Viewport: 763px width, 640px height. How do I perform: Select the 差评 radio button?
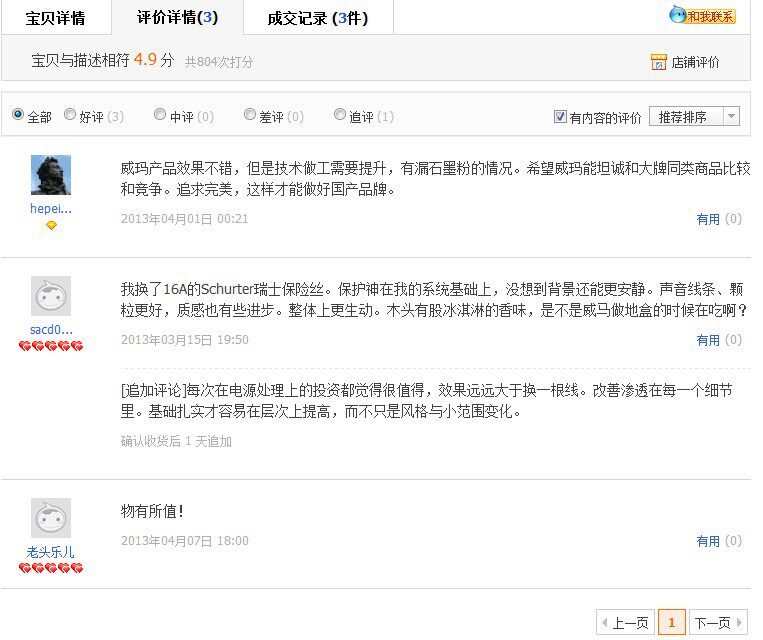pos(250,115)
